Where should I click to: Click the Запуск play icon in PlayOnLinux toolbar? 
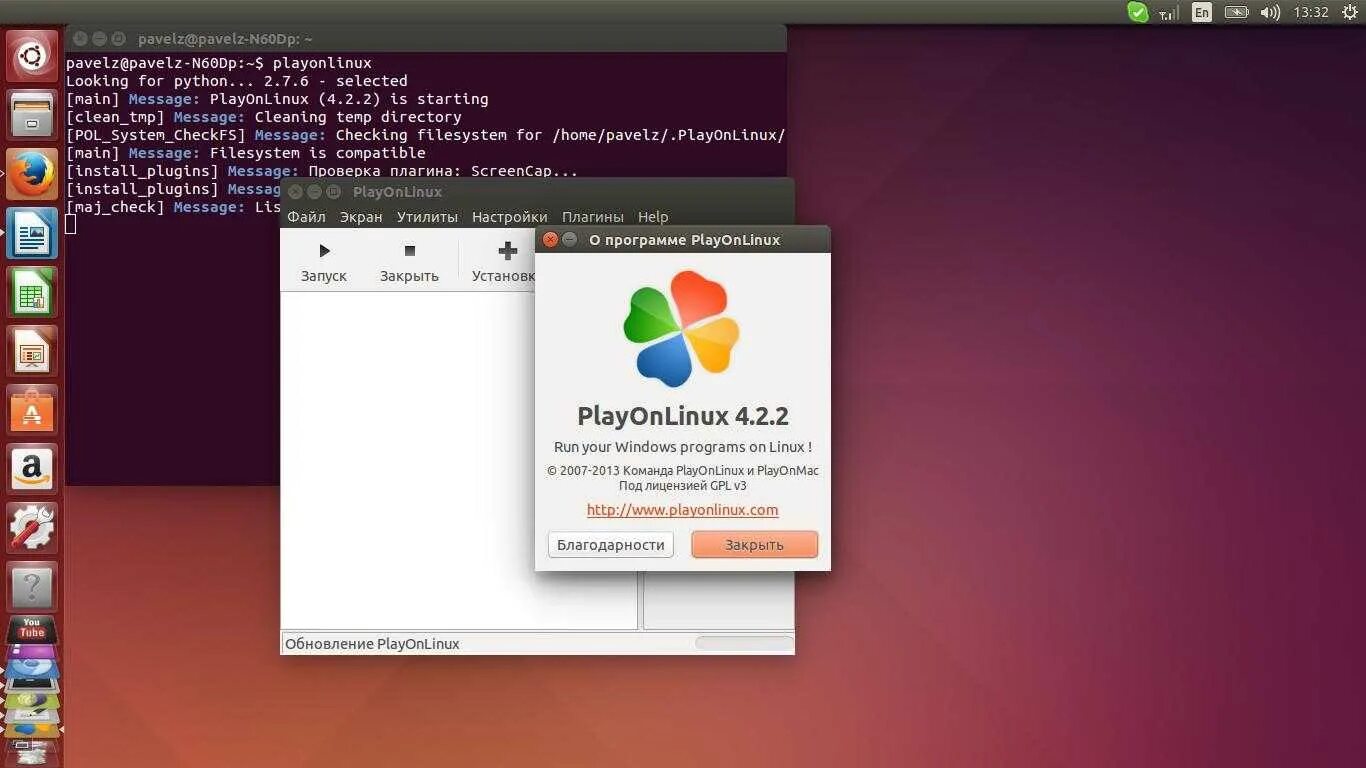pyautogui.click(x=324, y=251)
